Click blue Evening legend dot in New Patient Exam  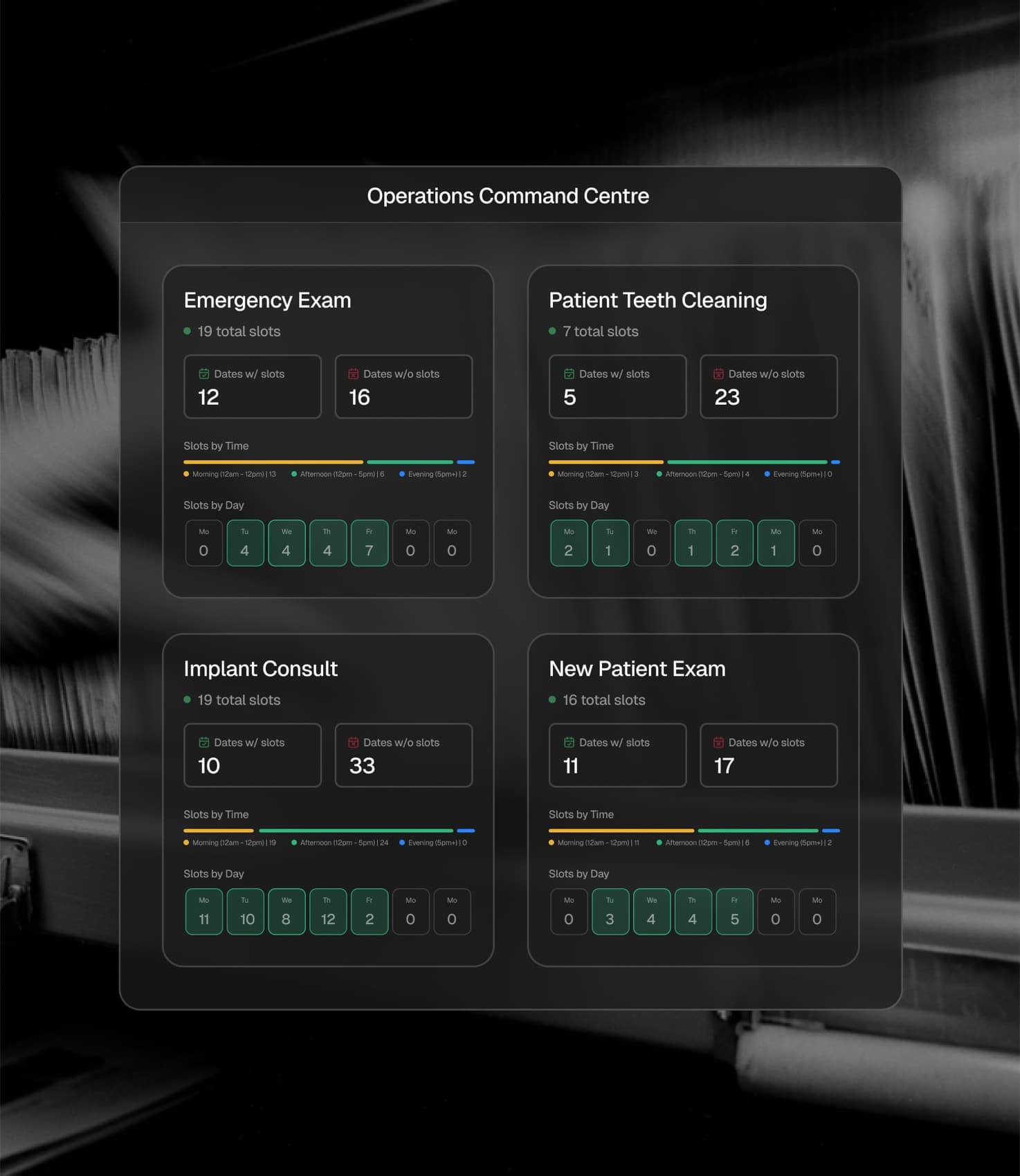click(767, 843)
